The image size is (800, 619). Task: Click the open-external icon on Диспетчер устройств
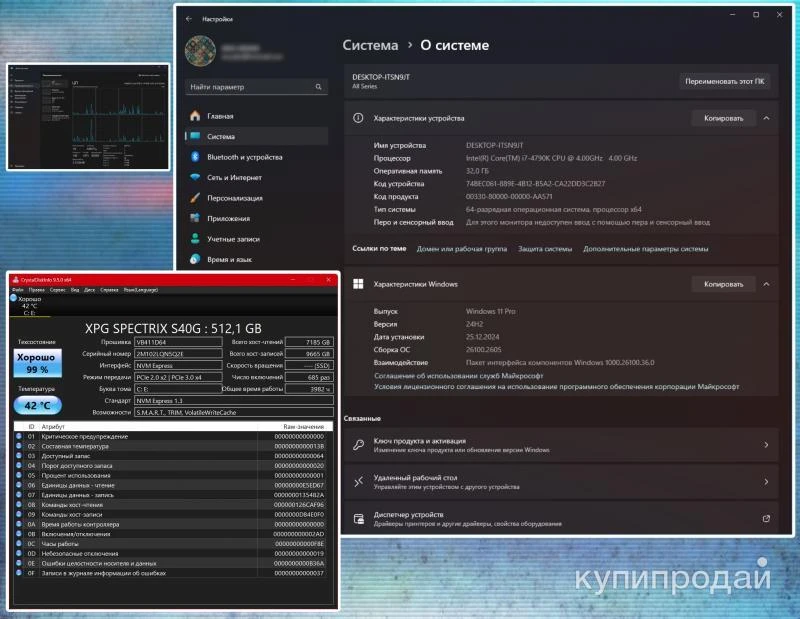point(766,519)
